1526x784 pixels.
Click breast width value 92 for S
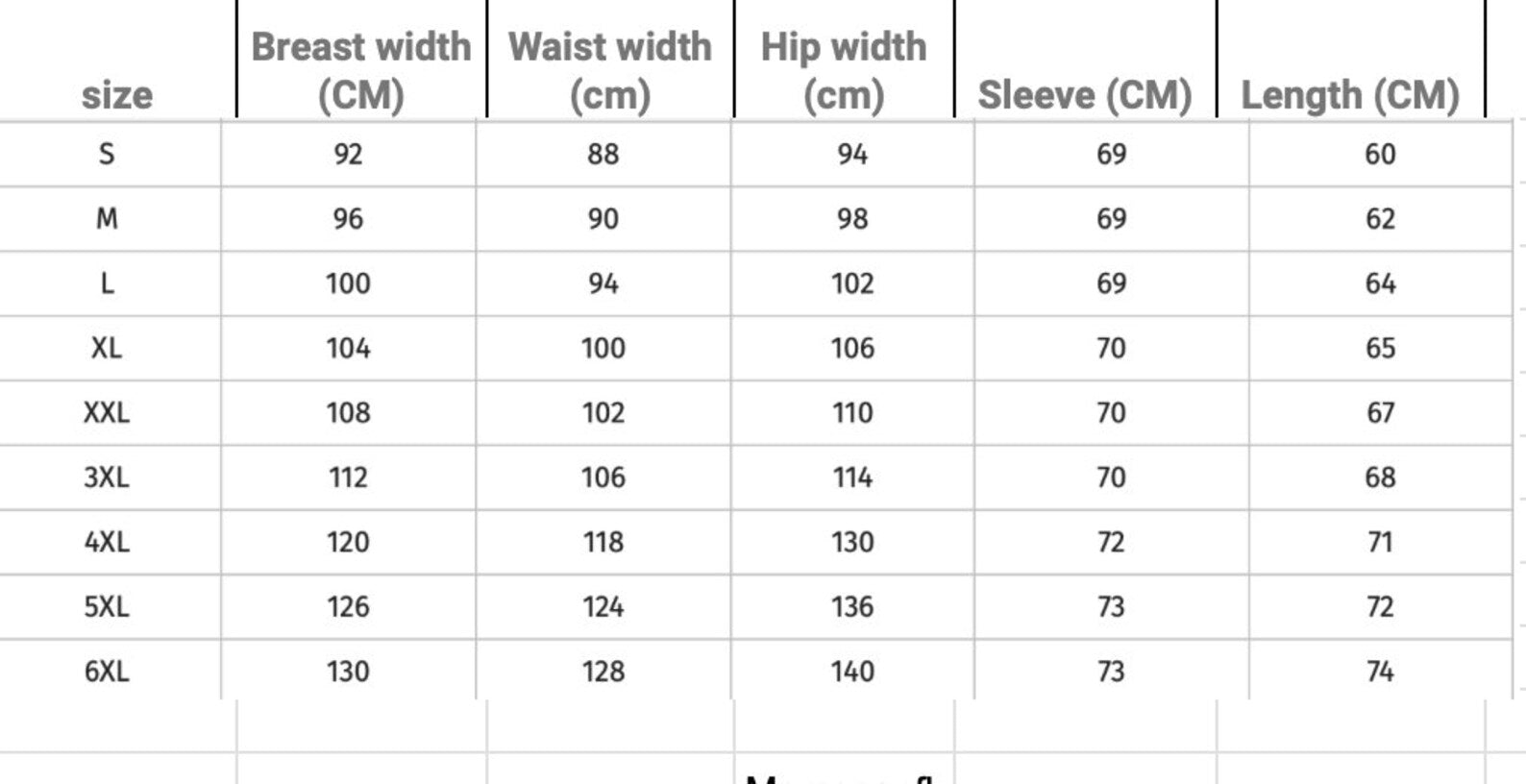tap(348, 154)
